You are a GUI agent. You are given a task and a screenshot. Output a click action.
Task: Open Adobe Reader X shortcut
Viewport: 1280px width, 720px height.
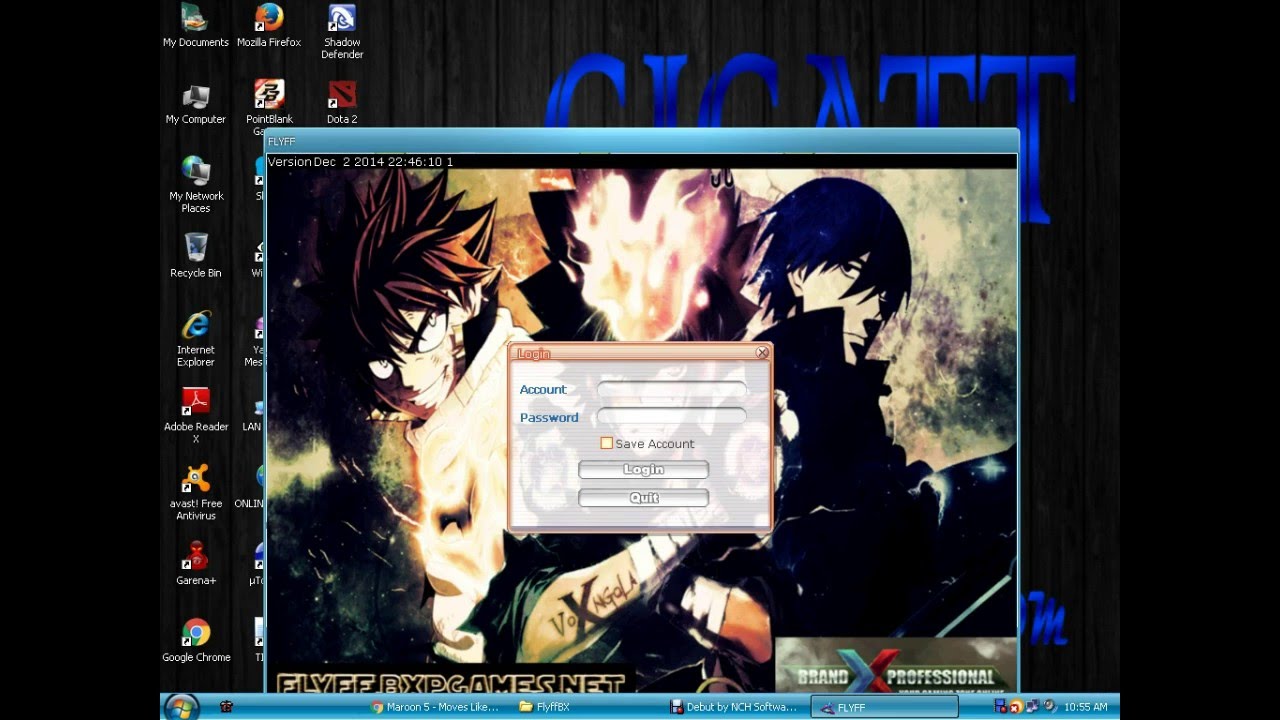[195, 416]
